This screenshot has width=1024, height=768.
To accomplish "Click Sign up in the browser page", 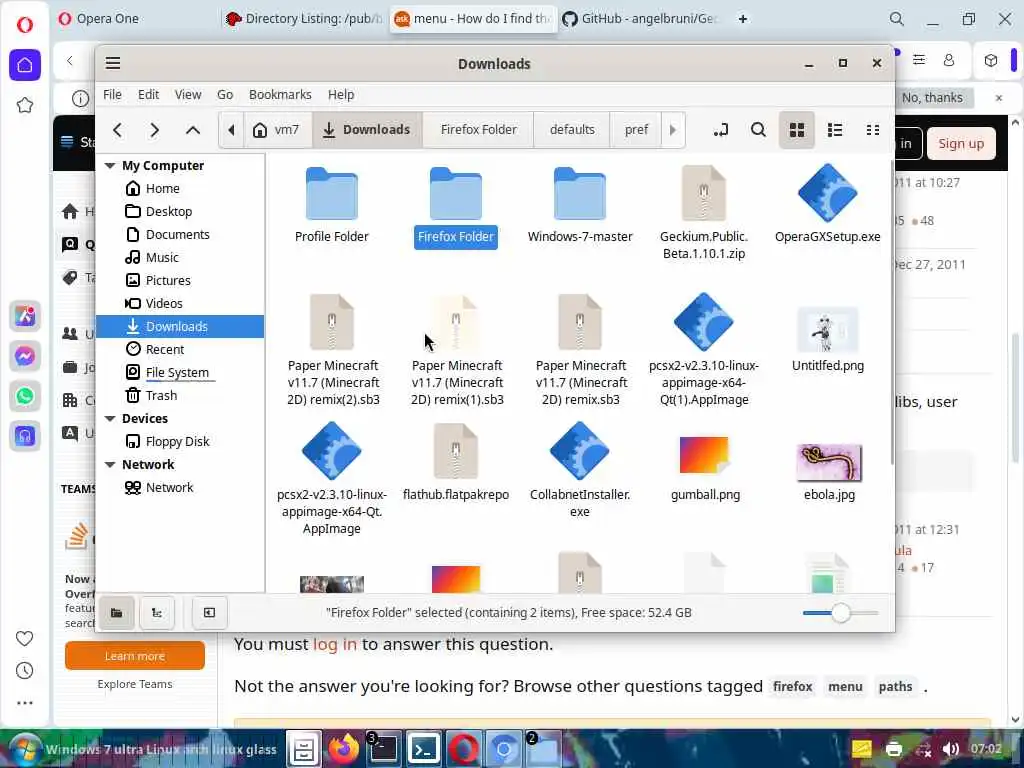I will pos(961,144).
